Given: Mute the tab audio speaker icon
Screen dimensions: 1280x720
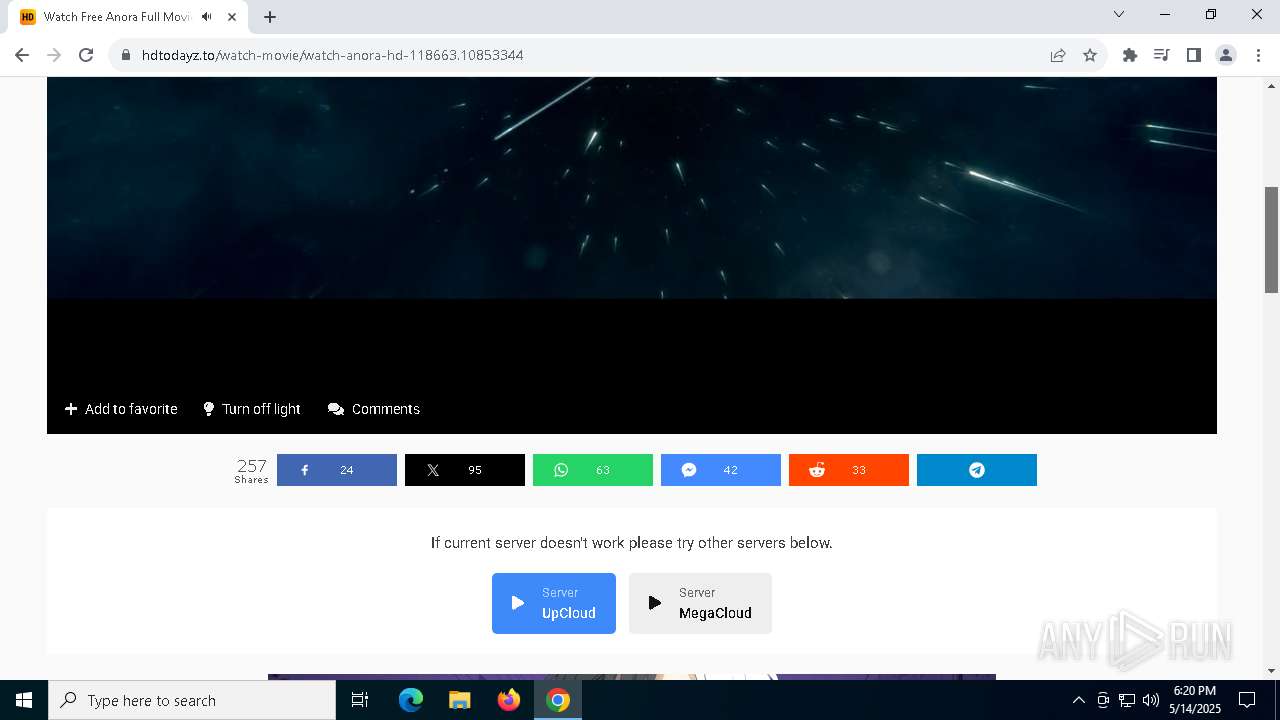Looking at the screenshot, I should tap(206, 17).
